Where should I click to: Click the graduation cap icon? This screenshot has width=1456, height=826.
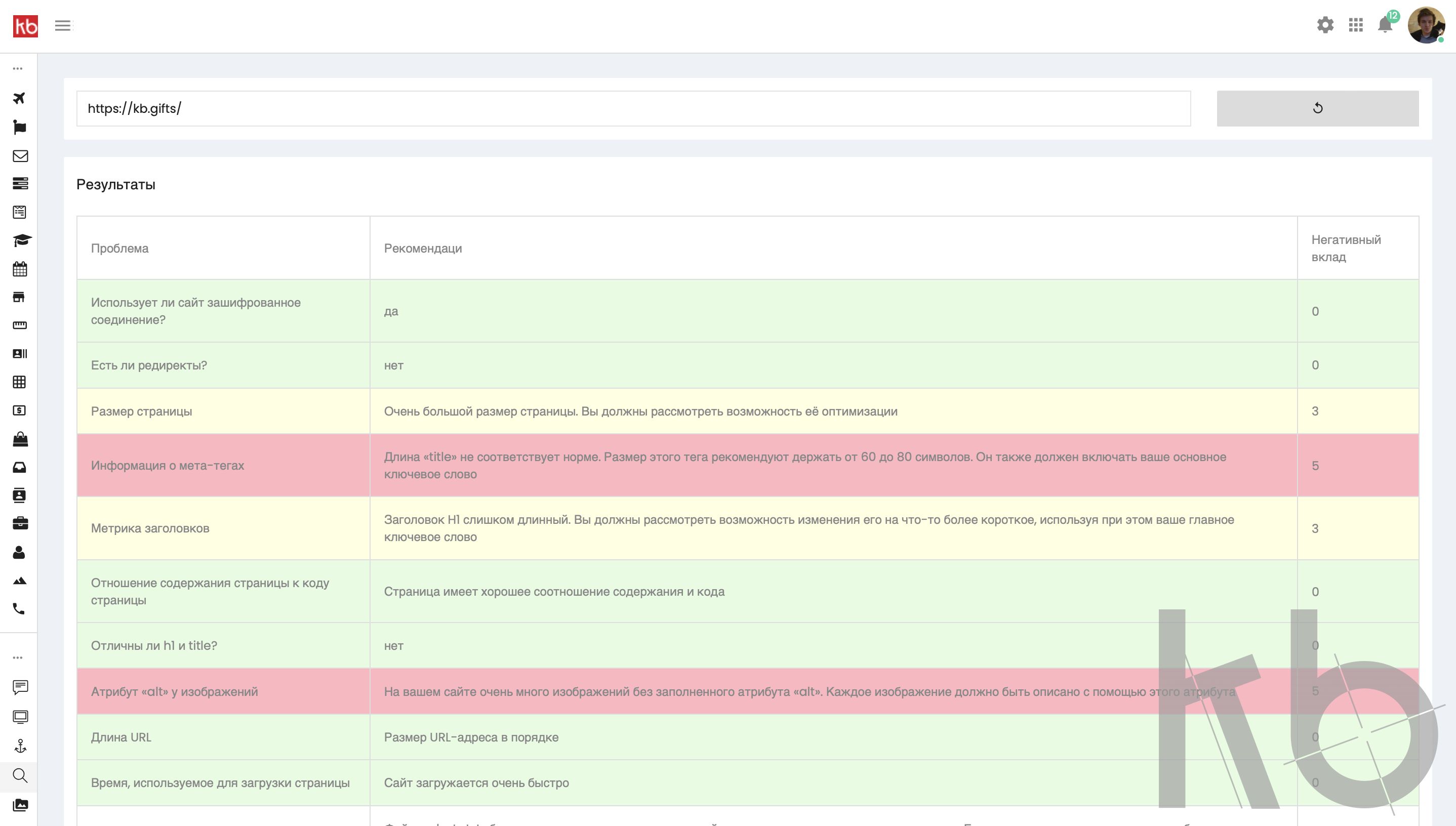22,240
